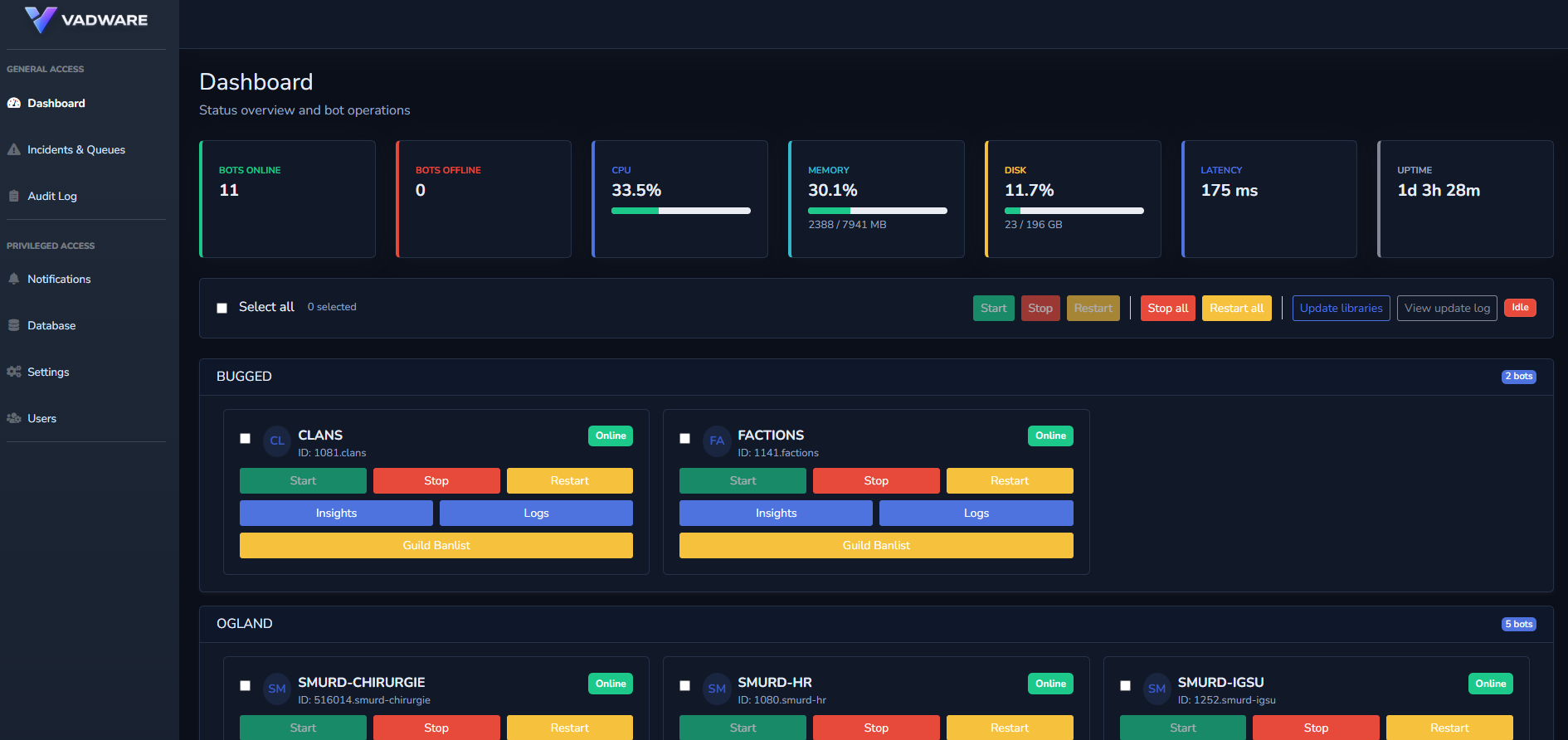This screenshot has width=1568, height=740.
Task: Click the Idle status badge
Action: pyautogui.click(x=1520, y=308)
